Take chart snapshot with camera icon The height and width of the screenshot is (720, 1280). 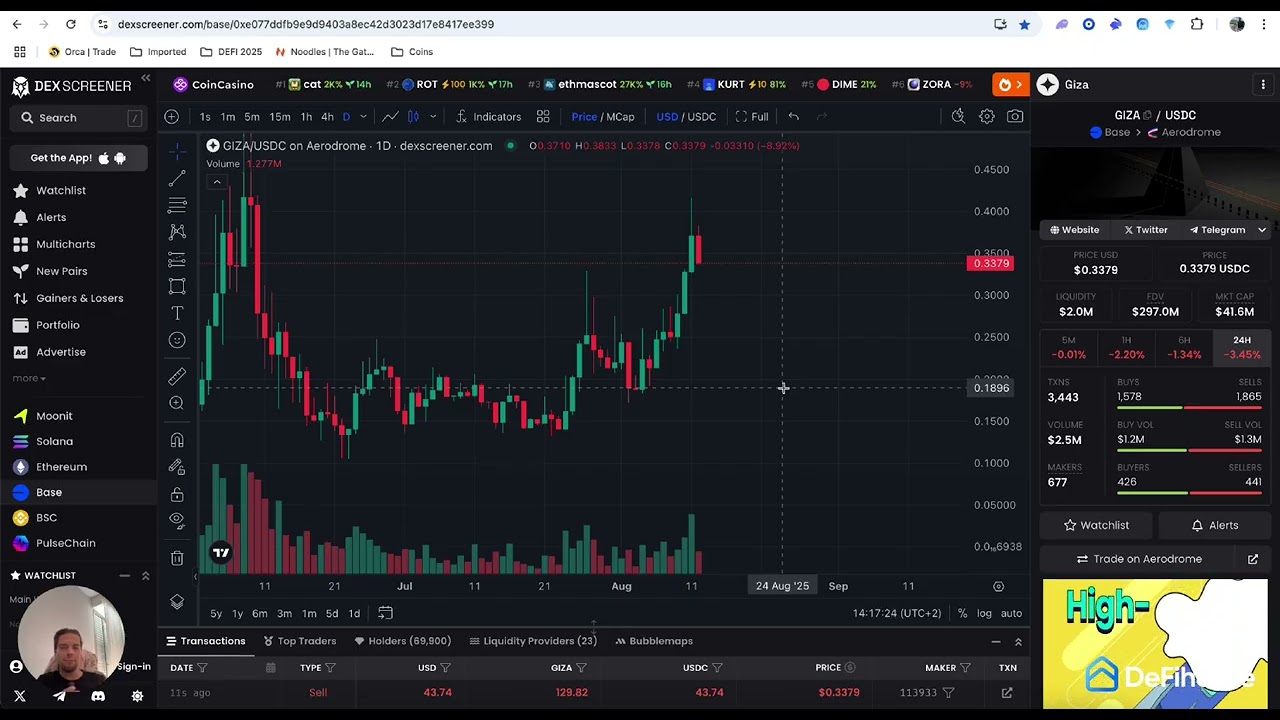(1015, 117)
